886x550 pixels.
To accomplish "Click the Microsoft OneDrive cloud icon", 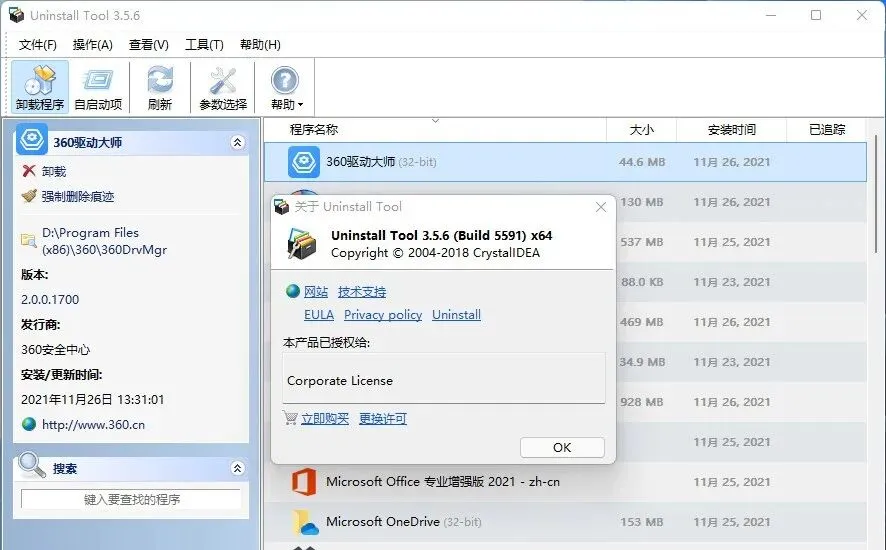I will tap(305, 522).
